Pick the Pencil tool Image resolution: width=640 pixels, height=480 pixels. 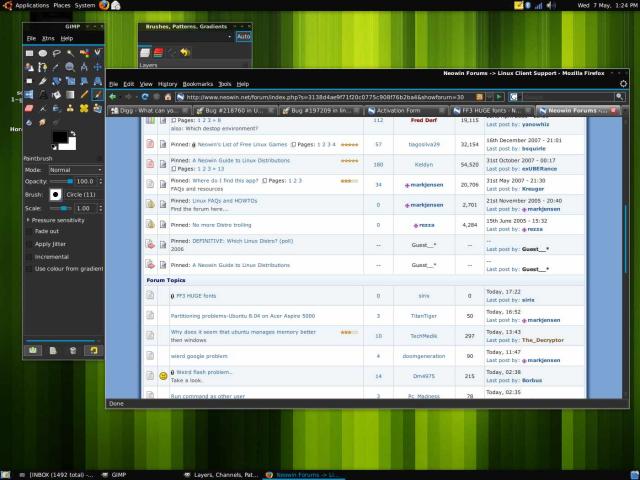pyautogui.click(x=84, y=95)
